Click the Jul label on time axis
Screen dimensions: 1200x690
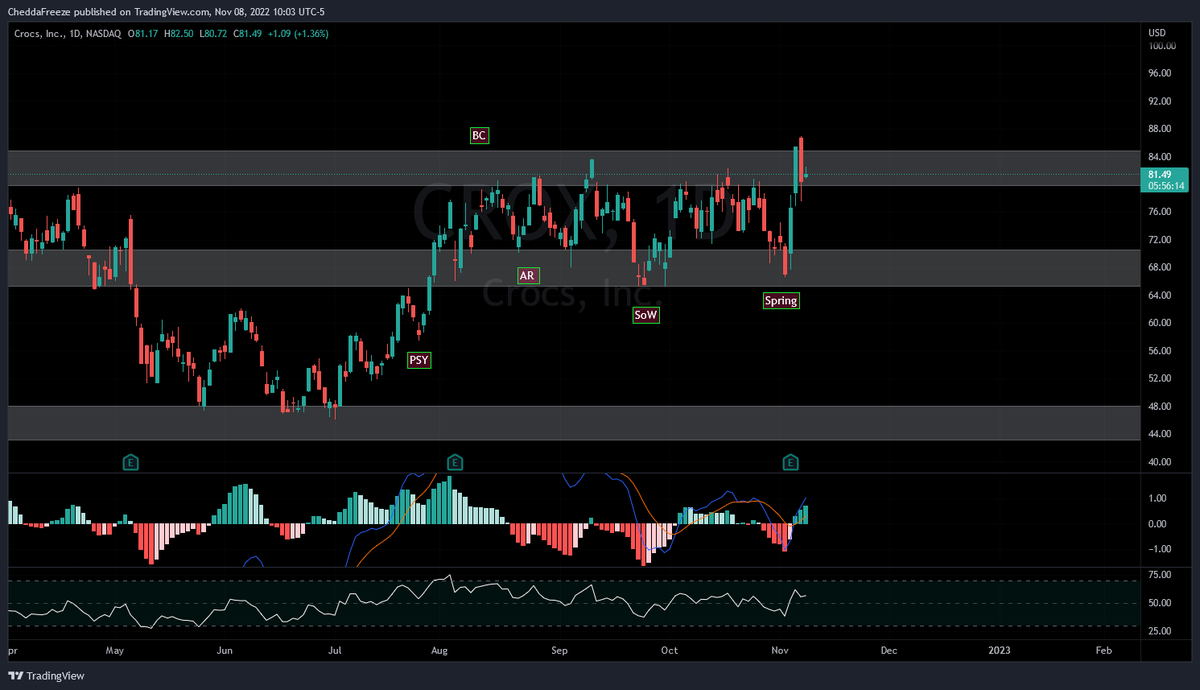click(335, 650)
